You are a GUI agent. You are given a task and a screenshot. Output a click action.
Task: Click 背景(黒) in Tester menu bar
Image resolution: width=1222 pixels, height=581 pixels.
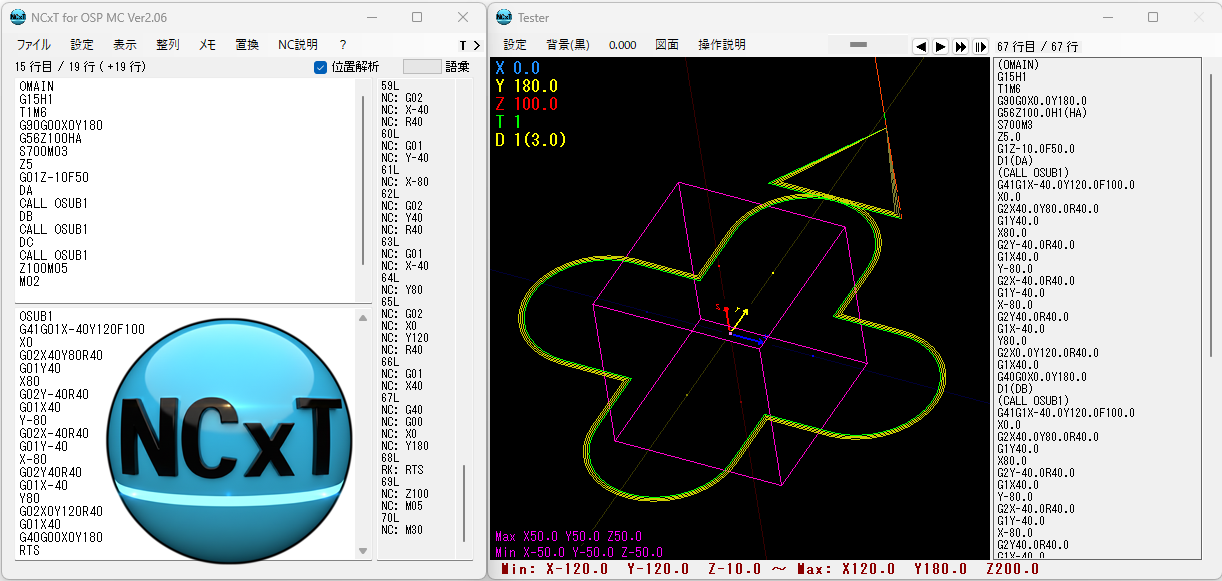[567, 45]
